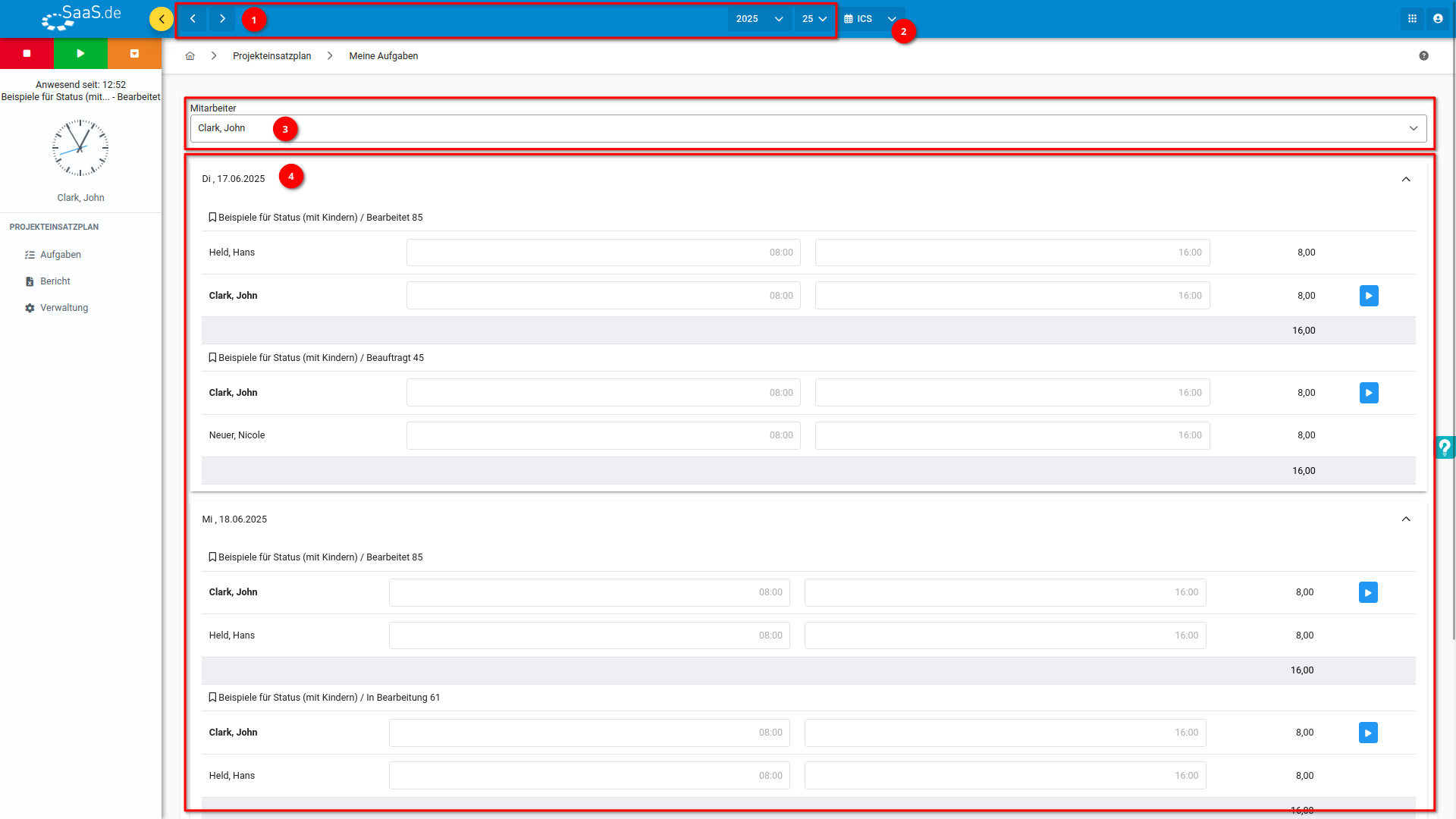Click the red stop button in sidebar
The width and height of the screenshot is (1456, 819).
[27, 54]
